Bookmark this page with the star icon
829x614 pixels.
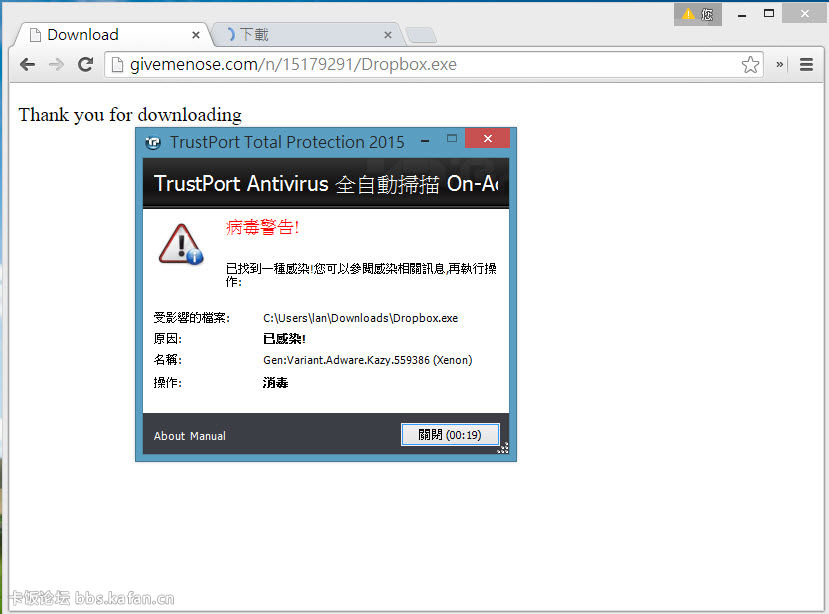(750, 65)
